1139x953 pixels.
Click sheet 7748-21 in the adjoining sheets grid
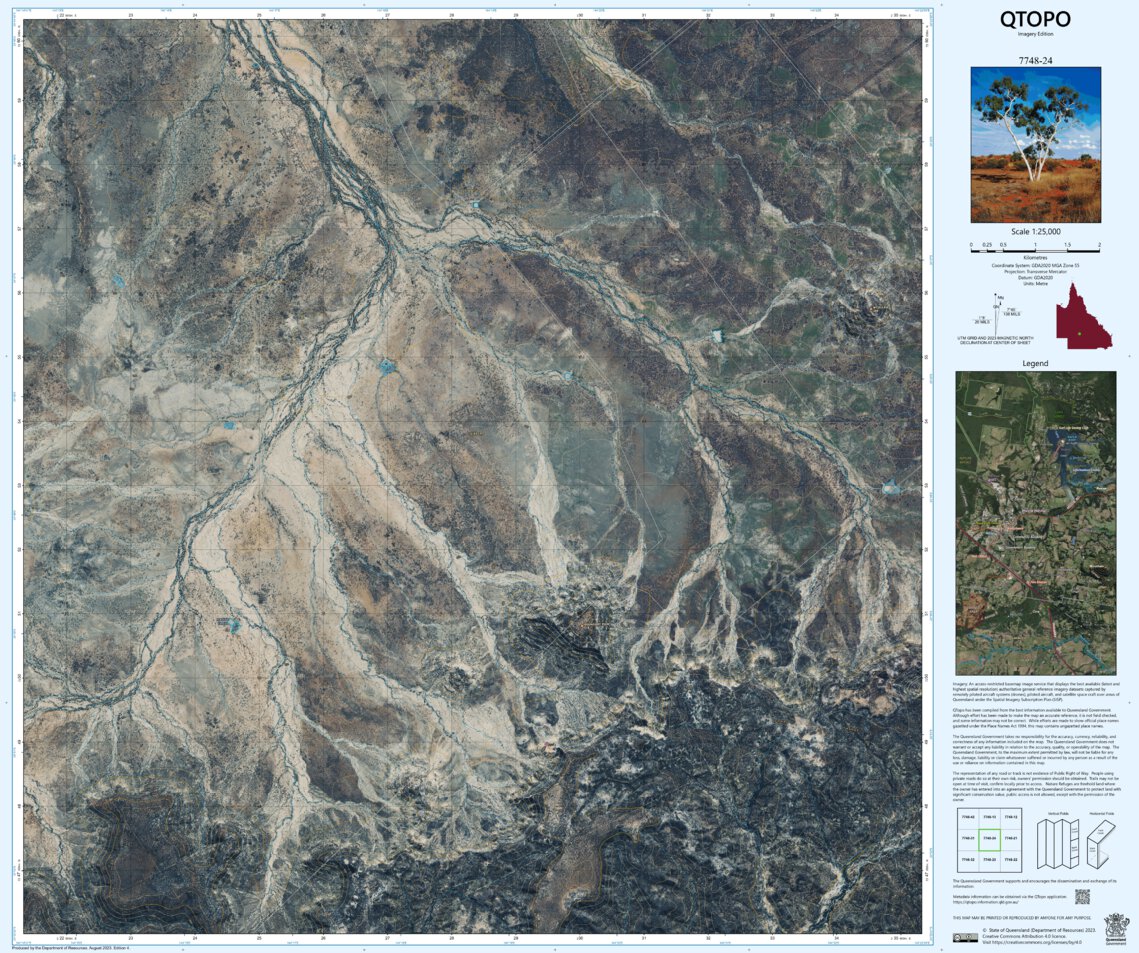point(1010,838)
